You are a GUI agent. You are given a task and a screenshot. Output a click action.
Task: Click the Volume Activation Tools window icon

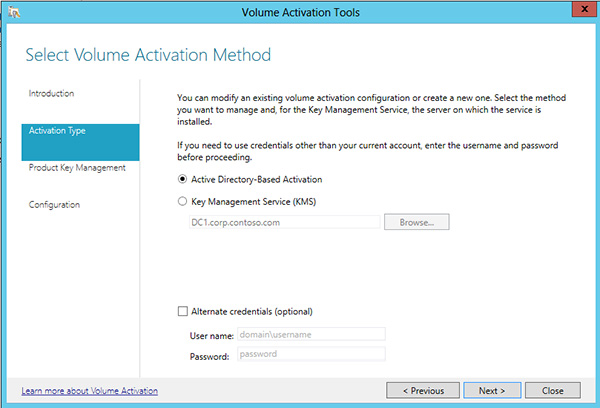tap(14, 12)
